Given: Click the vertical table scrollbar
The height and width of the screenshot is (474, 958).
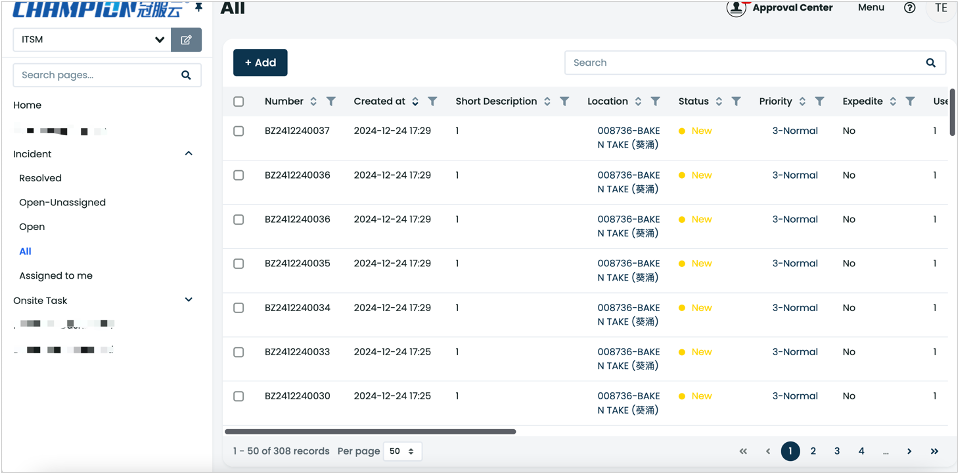Looking at the screenshot, I should point(953,112).
